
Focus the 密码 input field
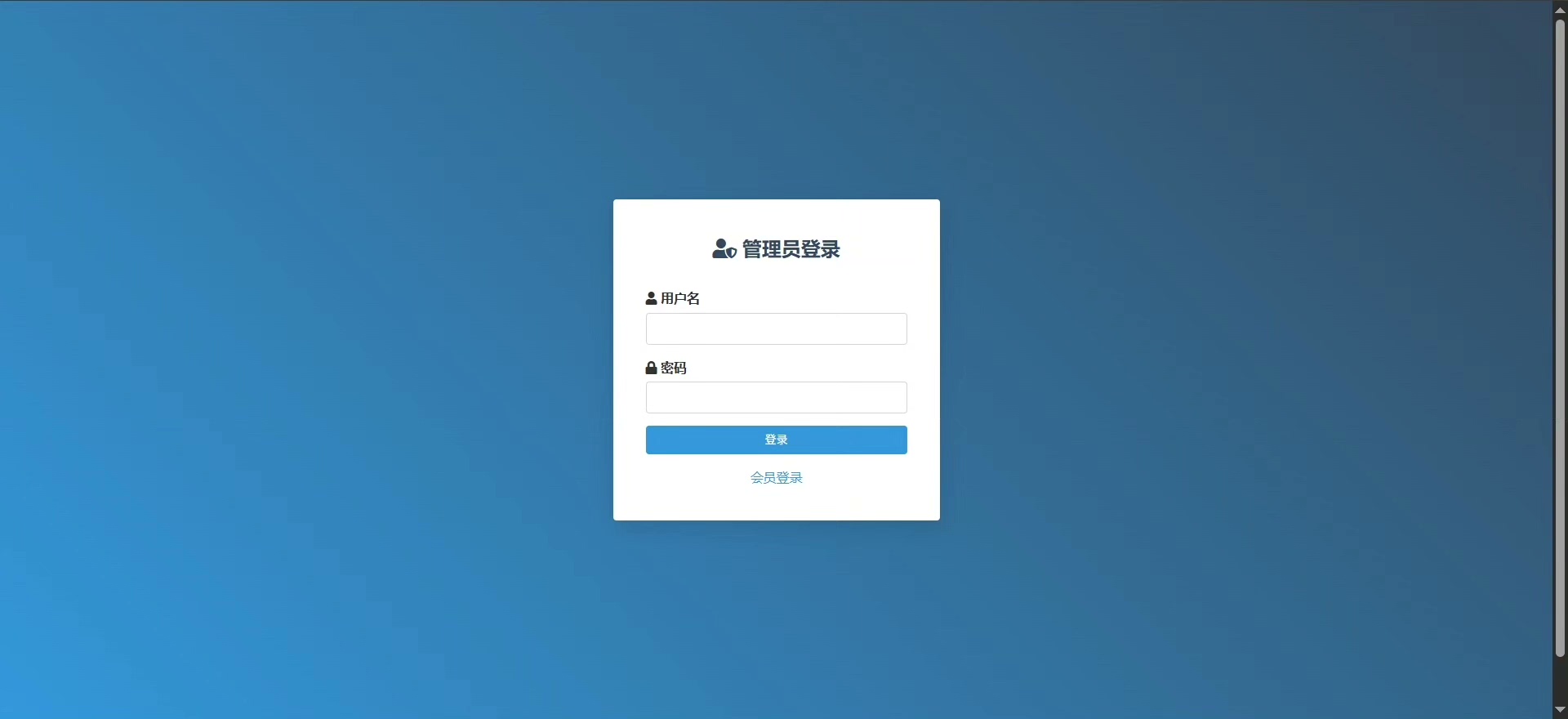pyautogui.click(x=777, y=398)
